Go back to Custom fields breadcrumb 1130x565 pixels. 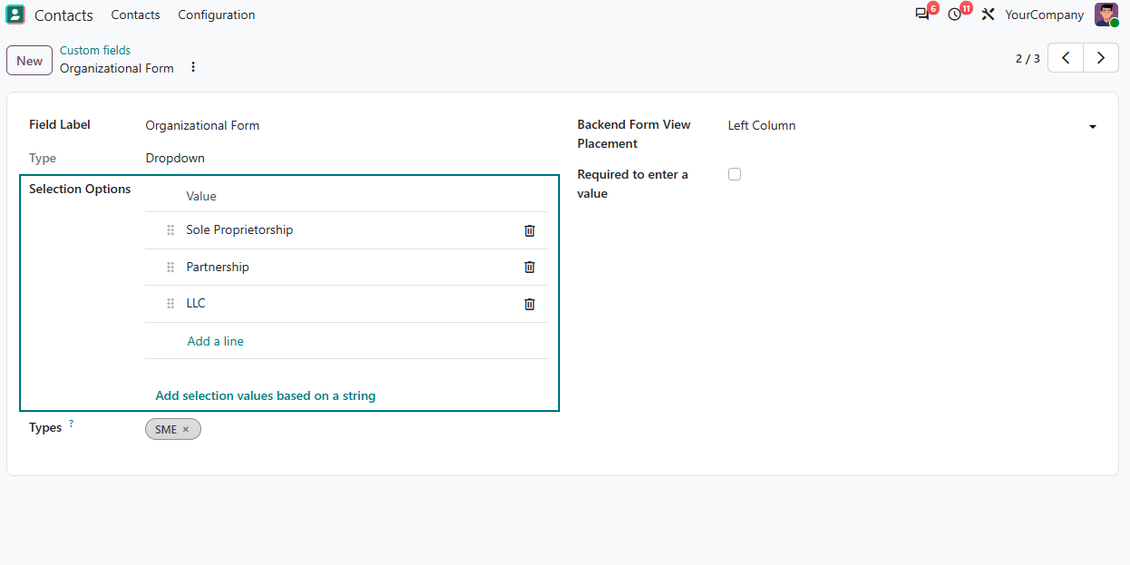click(x=95, y=50)
